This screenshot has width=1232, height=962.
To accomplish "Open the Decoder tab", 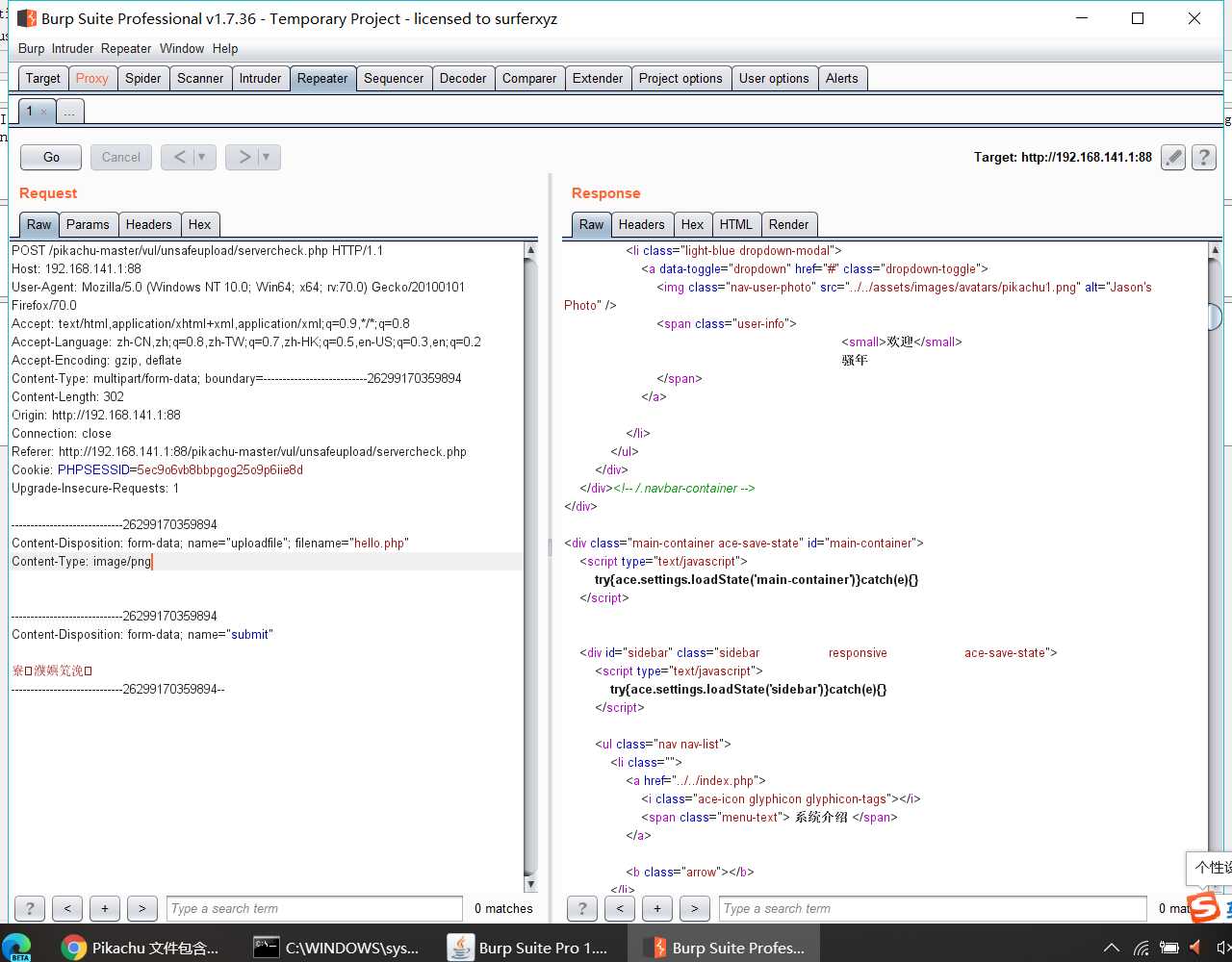I will [463, 79].
